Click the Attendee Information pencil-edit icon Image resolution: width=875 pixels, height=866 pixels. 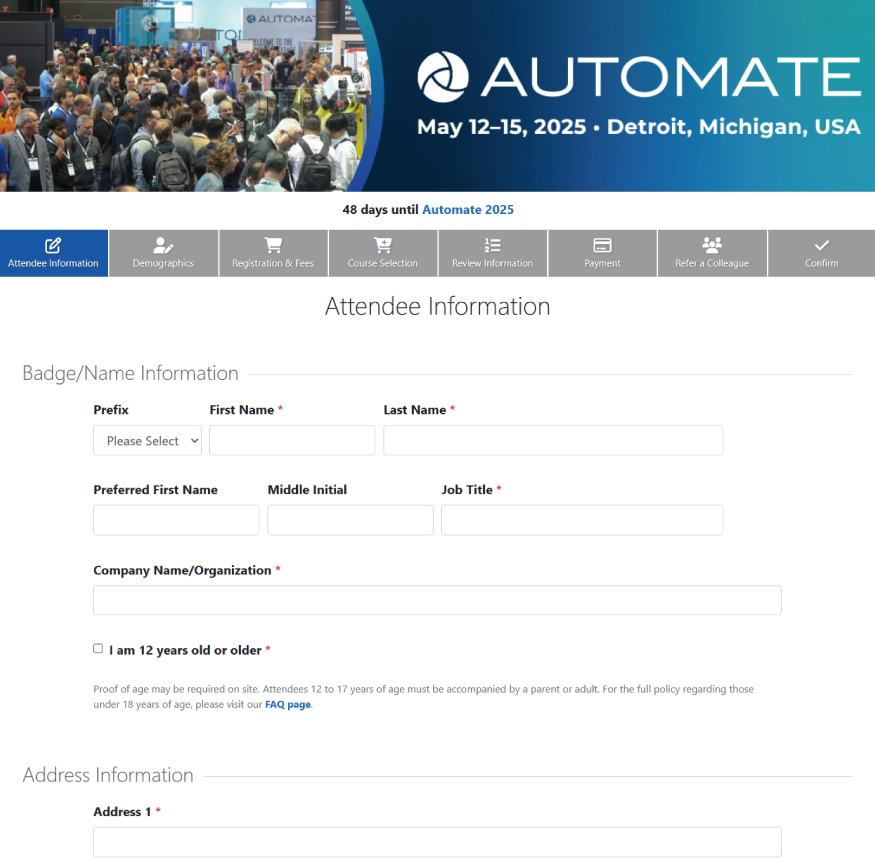53,245
